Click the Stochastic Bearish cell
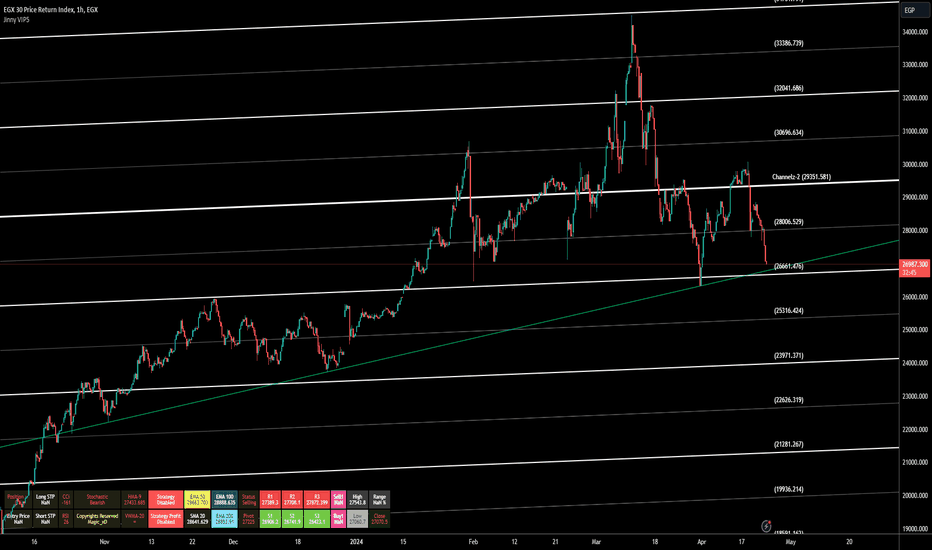This screenshot has width=932, height=550. tap(97, 500)
